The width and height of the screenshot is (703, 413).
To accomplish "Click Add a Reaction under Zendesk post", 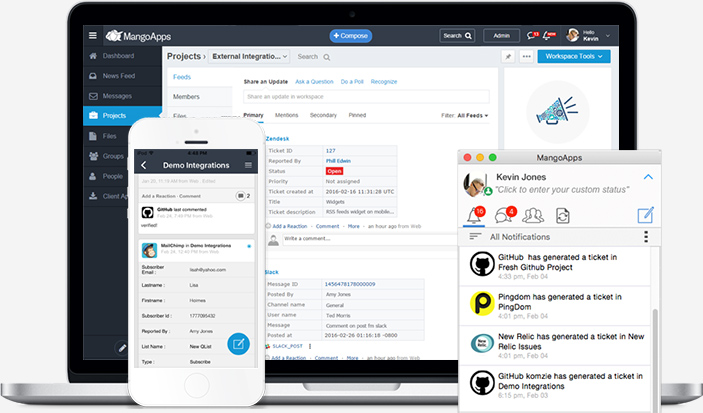I will coord(290,226).
